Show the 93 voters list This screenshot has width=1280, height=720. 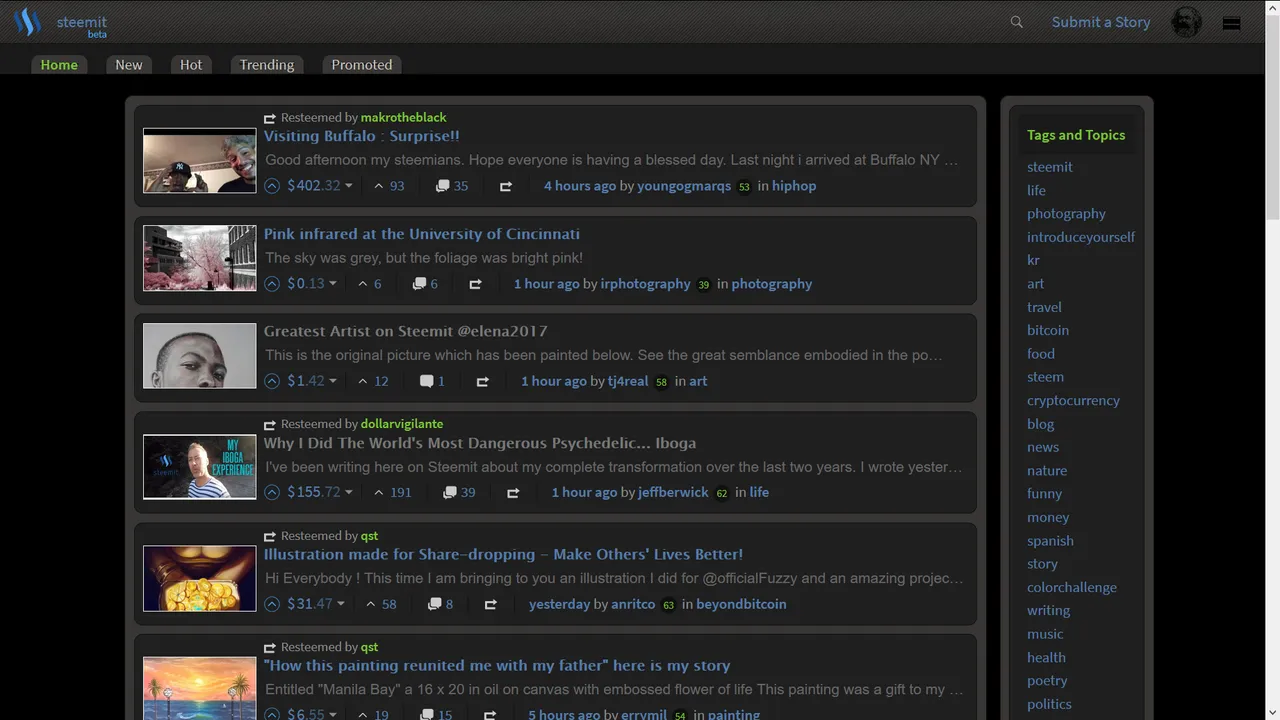[x=389, y=186]
